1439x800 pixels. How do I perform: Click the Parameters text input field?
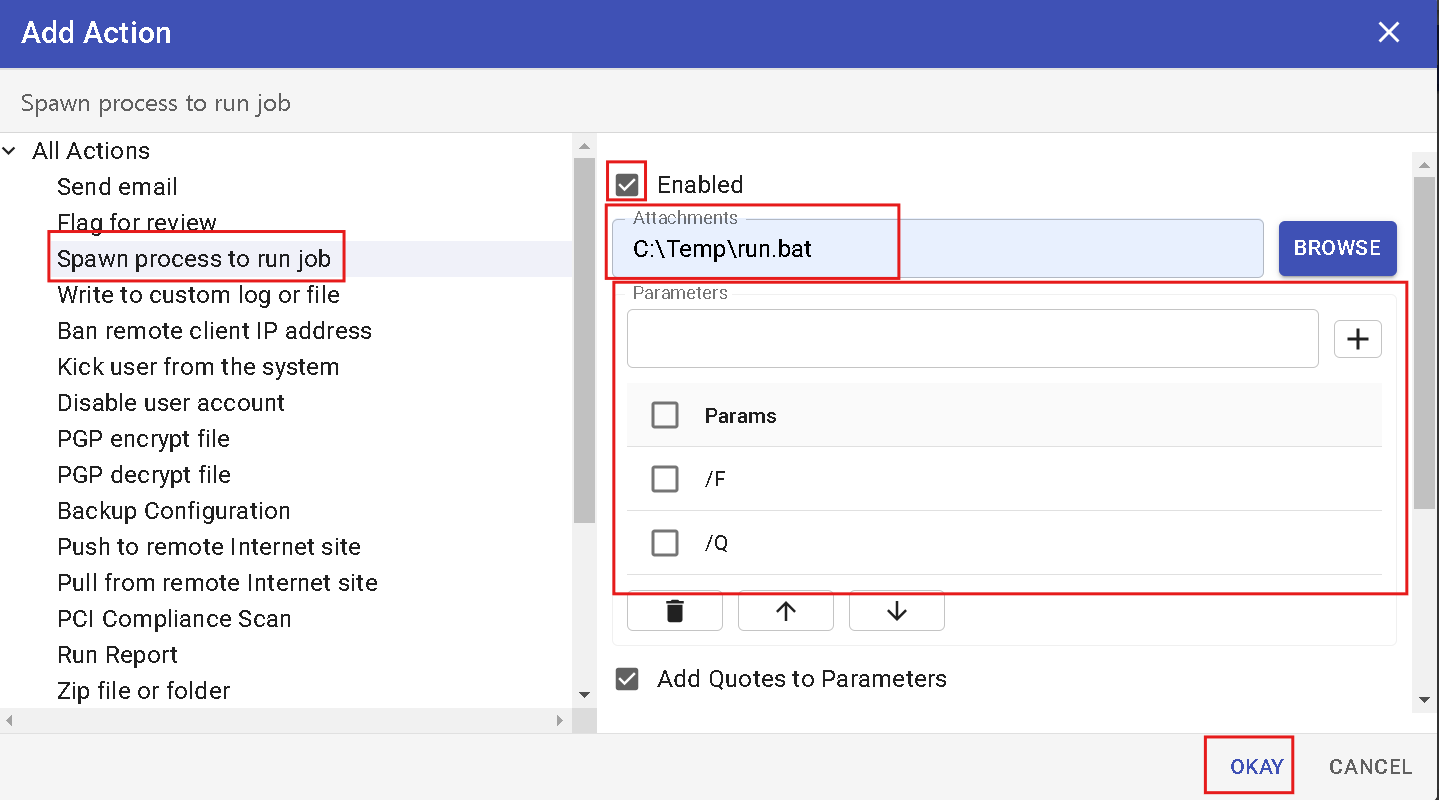[972, 339]
